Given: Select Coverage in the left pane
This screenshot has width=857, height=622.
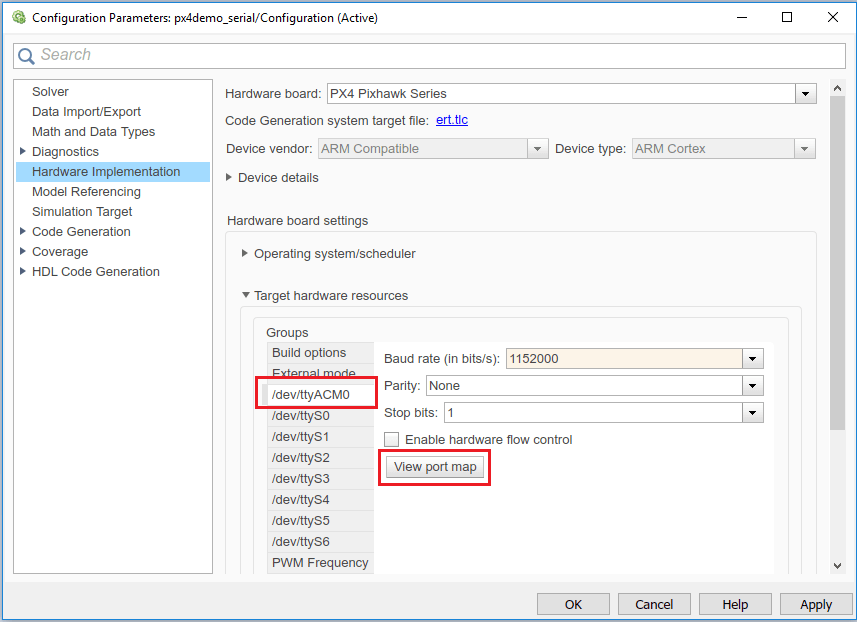Looking at the screenshot, I should tap(60, 251).
